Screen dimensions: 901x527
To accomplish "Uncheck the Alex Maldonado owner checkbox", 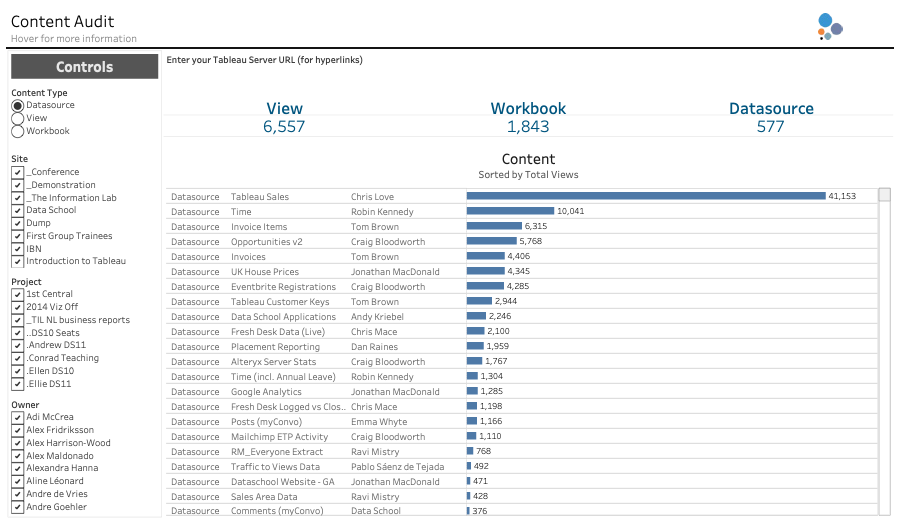I will click(17, 456).
